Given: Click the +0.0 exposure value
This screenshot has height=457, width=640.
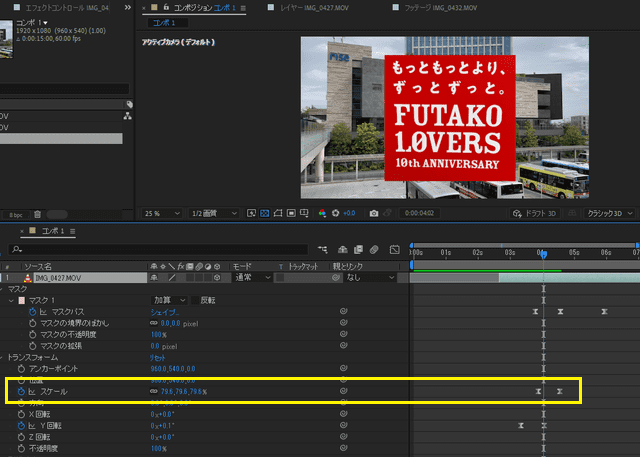Looking at the screenshot, I should click(x=349, y=213).
